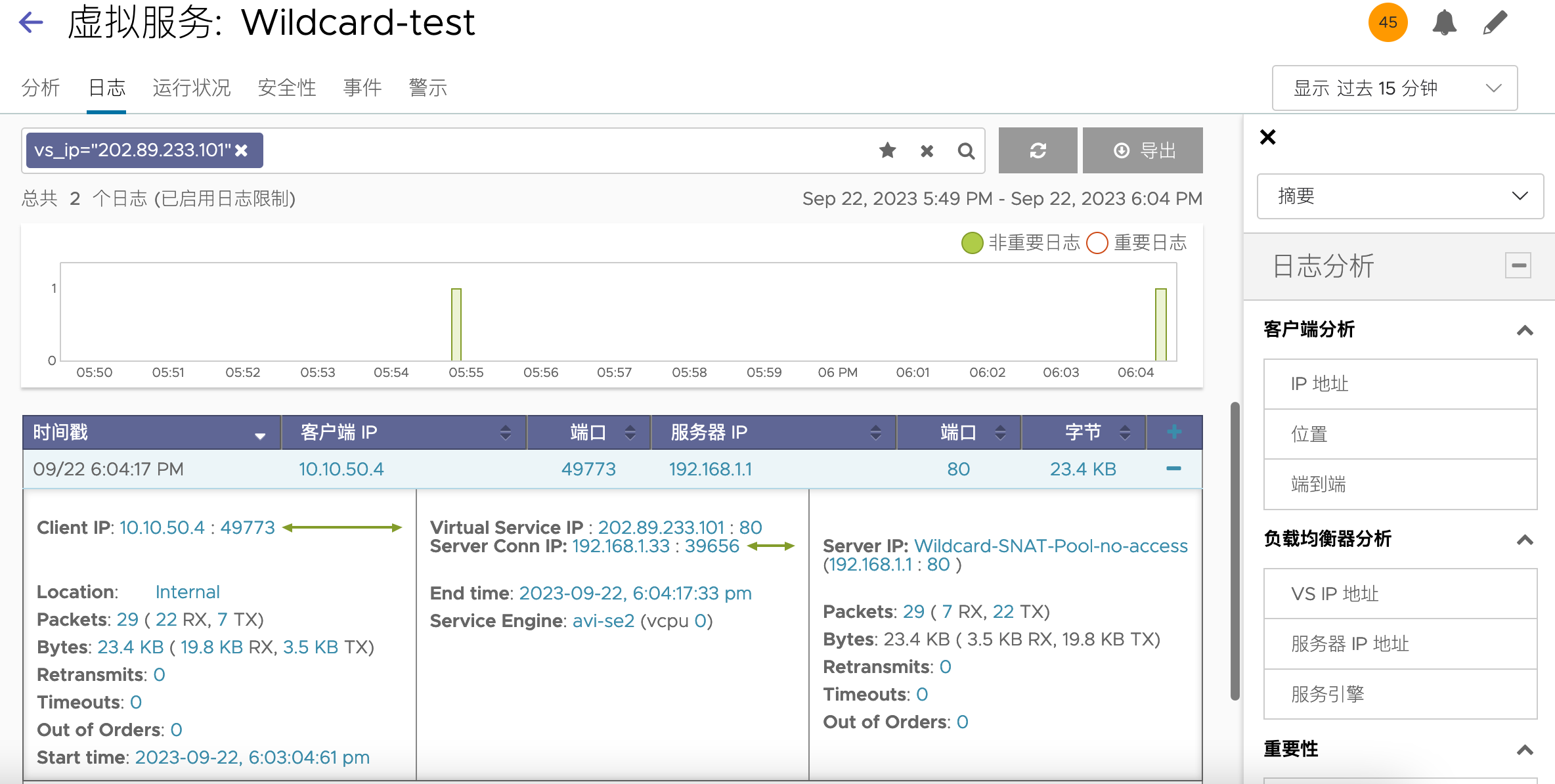Viewport: 1555px width, 784px height.
Task: Collapse the 日志分析 panel with minus box
Action: pyautogui.click(x=1518, y=265)
